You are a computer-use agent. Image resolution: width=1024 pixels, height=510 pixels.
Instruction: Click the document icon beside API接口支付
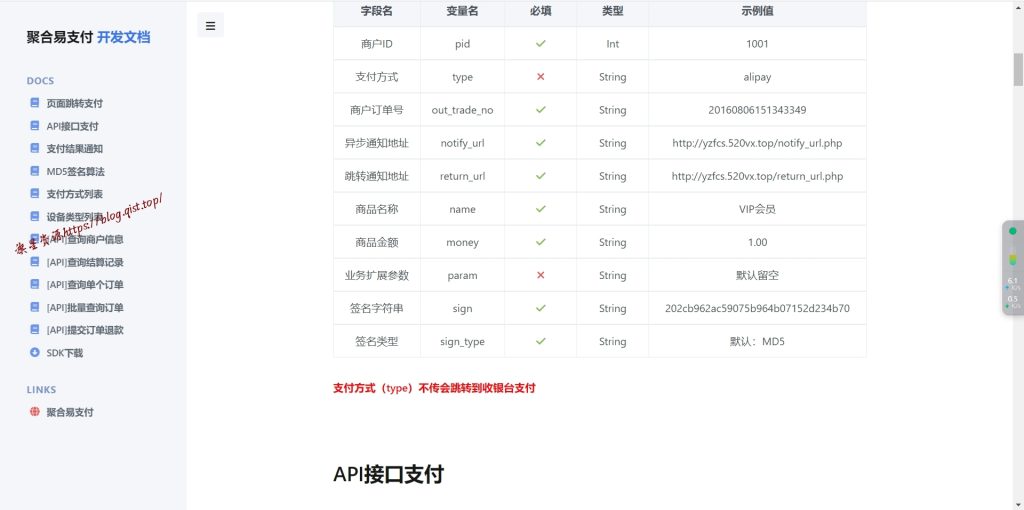(35, 126)
